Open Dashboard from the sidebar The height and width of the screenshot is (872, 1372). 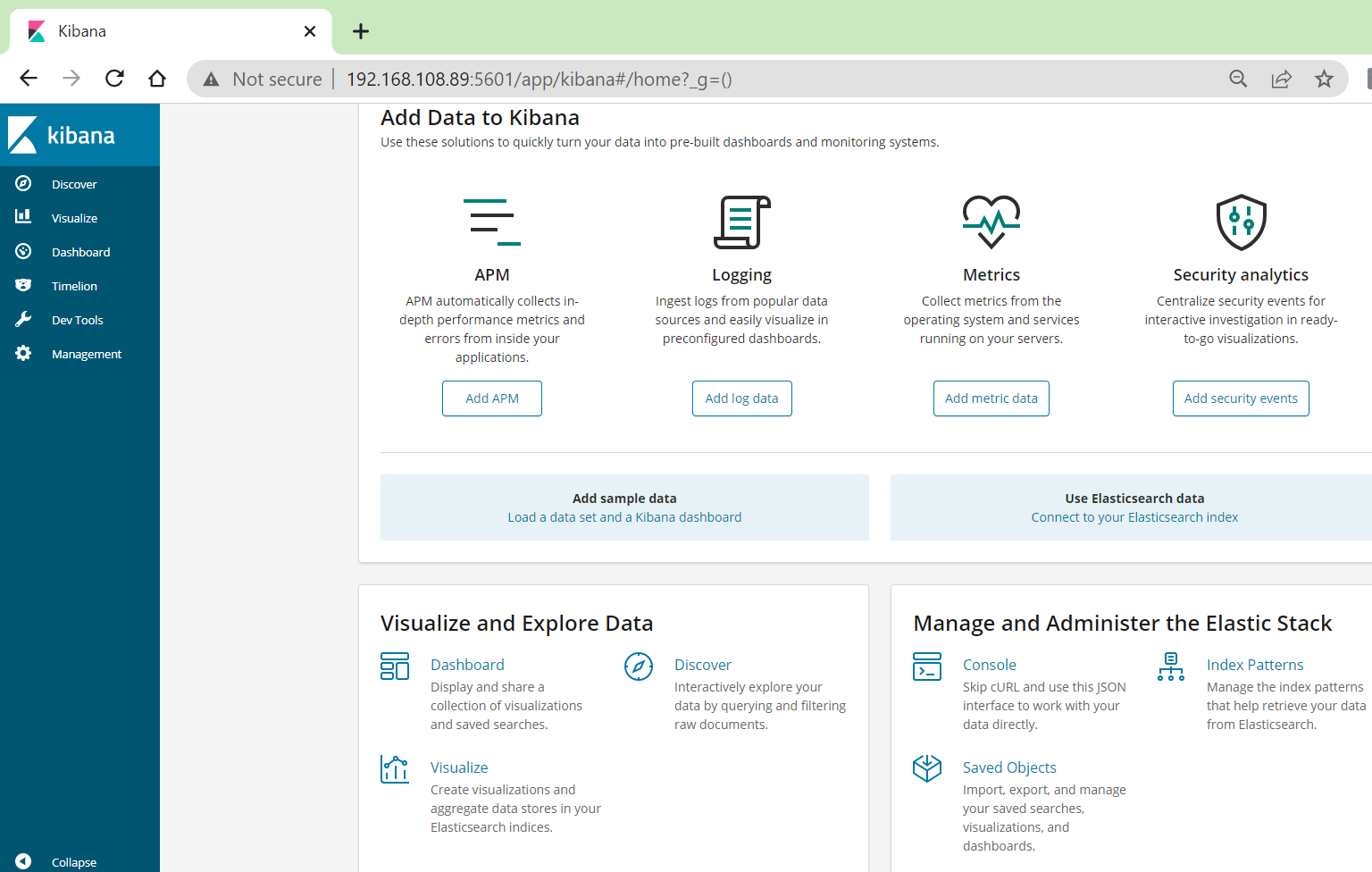tap(80, 251)
